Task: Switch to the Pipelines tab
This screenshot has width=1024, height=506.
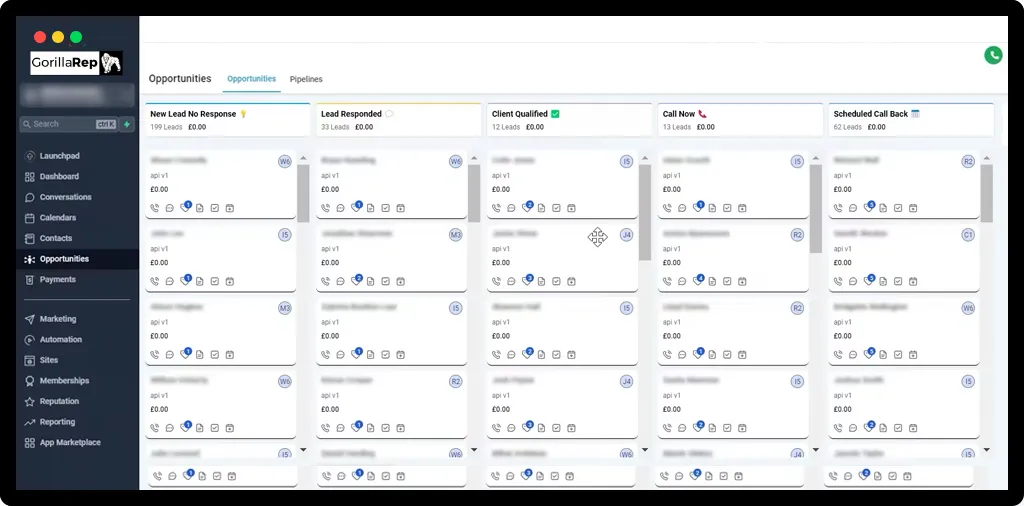Action: pyautogui.click(x=306, y=79)
